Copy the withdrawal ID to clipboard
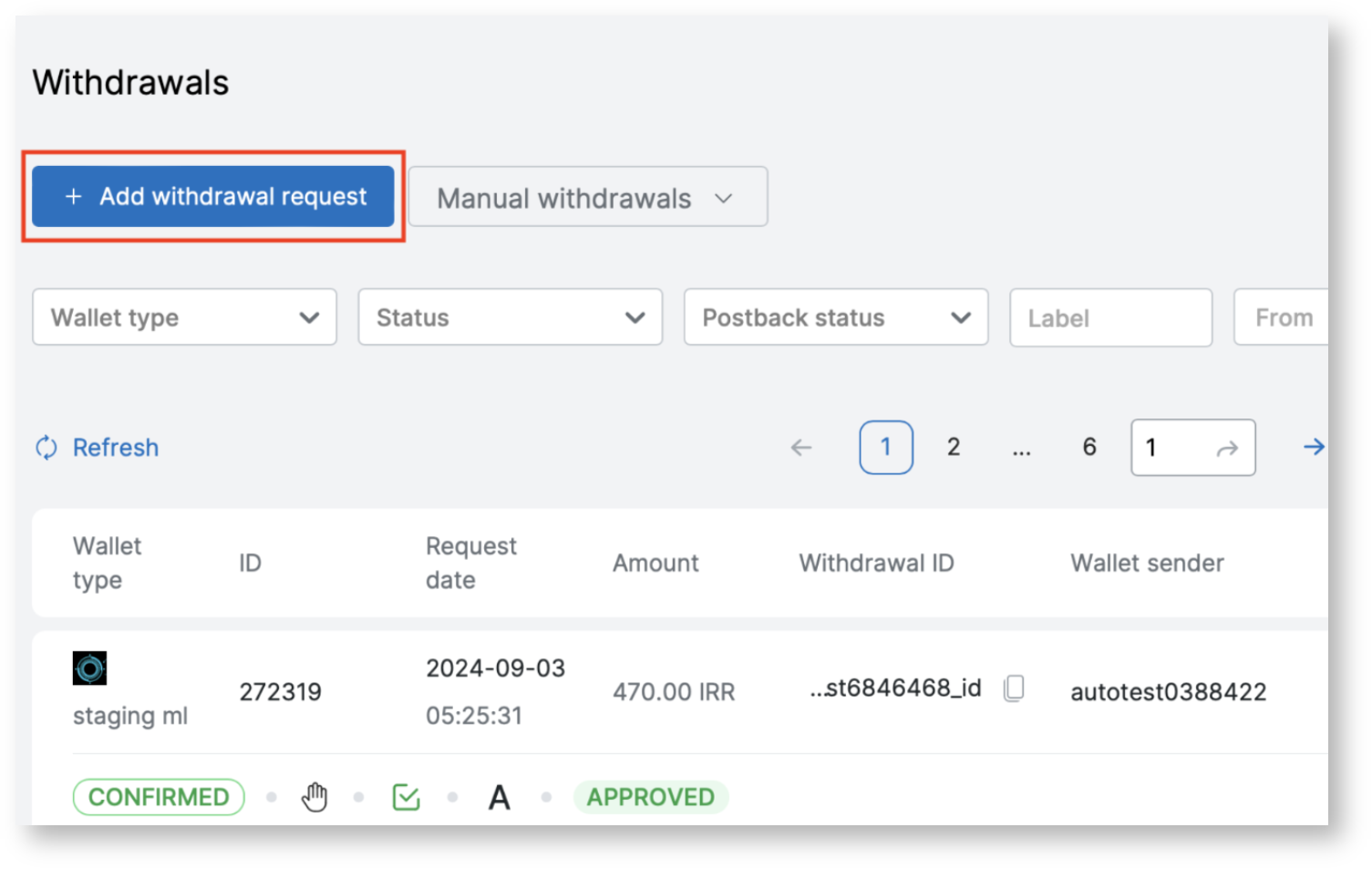The width and height of the screenshot is (1372, 869). [x=1014, y=688]
